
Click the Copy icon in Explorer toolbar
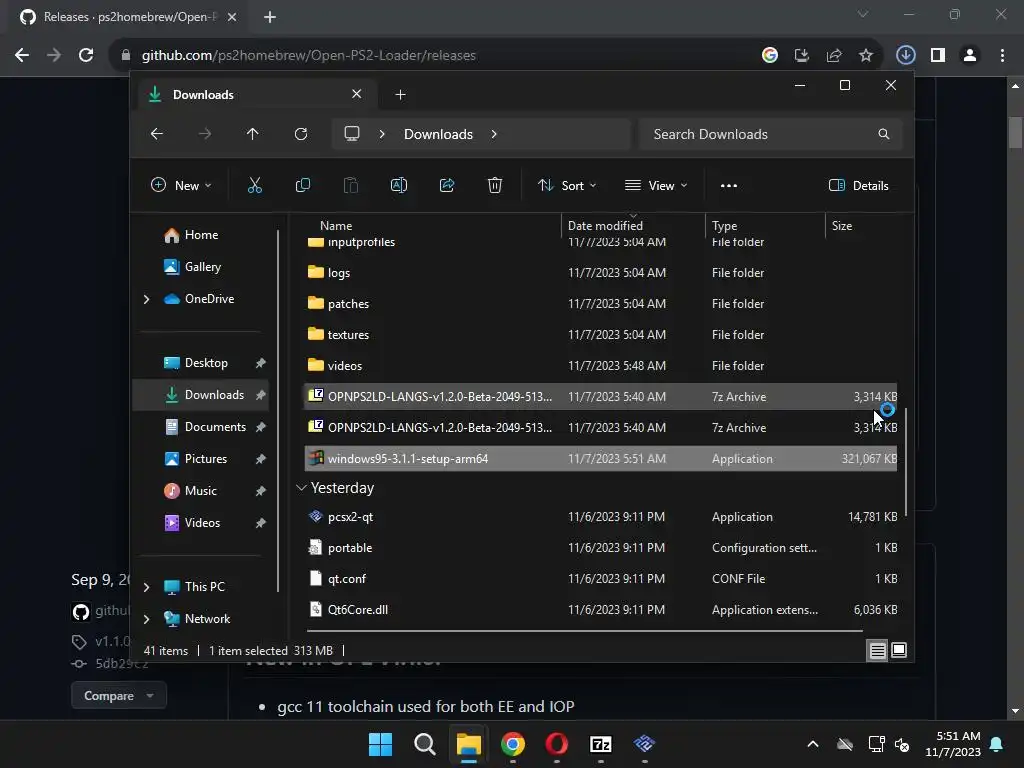click(x=302, y=185)
